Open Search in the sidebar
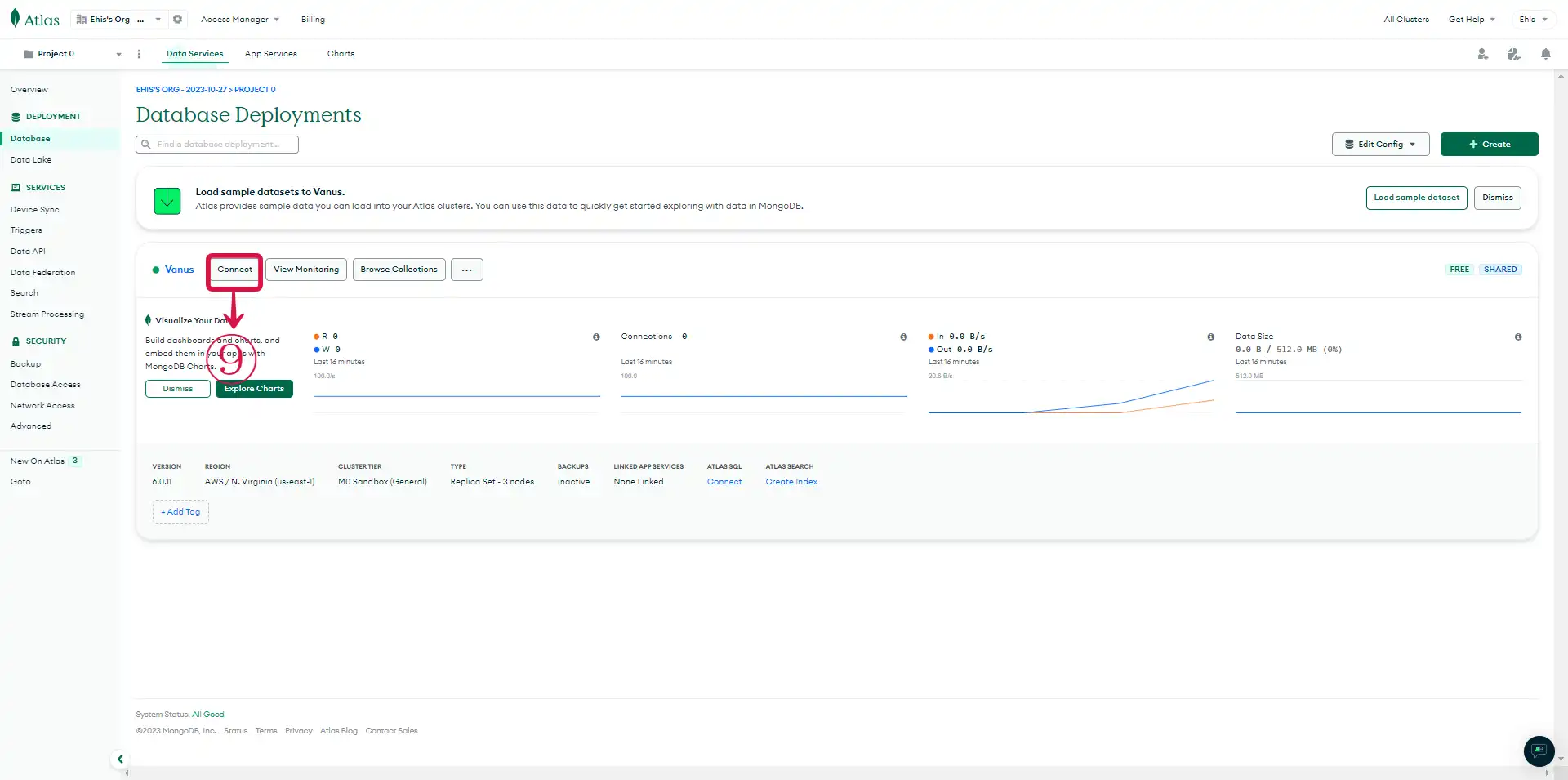 tap(24, 293)
